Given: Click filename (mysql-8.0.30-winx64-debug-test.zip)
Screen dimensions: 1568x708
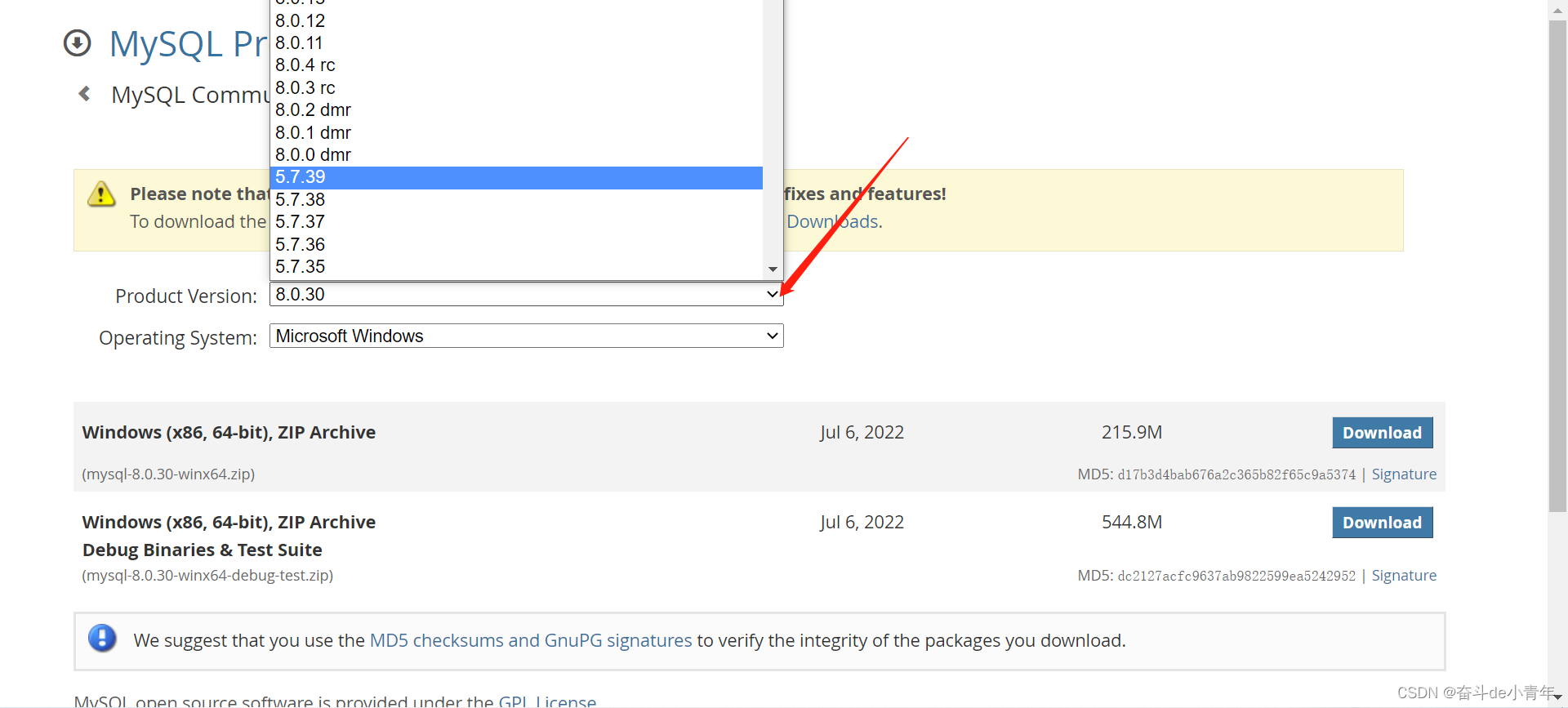Looking at the screenshot, I should coord(207,575).
